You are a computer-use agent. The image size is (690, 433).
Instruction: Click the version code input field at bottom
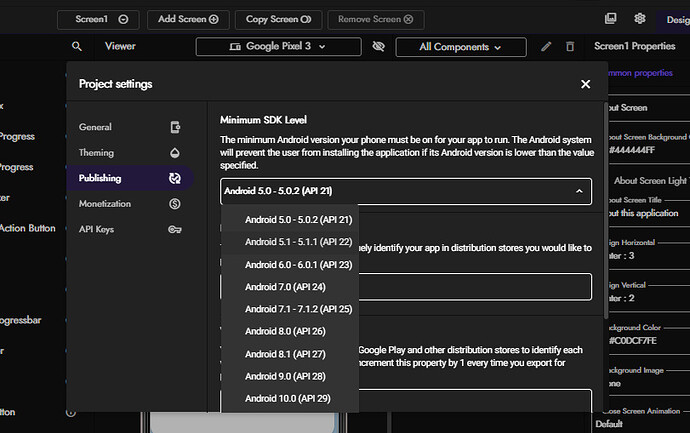point(475,401)
